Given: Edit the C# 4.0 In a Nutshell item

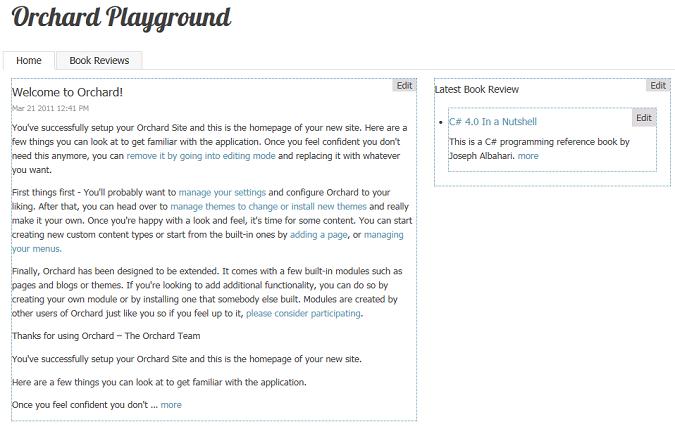Looking at the screenshot, I should tap(644, 117).
